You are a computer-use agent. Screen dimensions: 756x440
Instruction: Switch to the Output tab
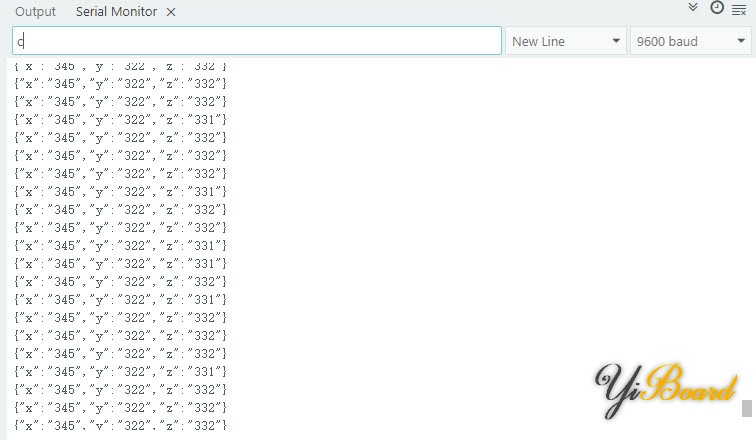tap(35, 12)
